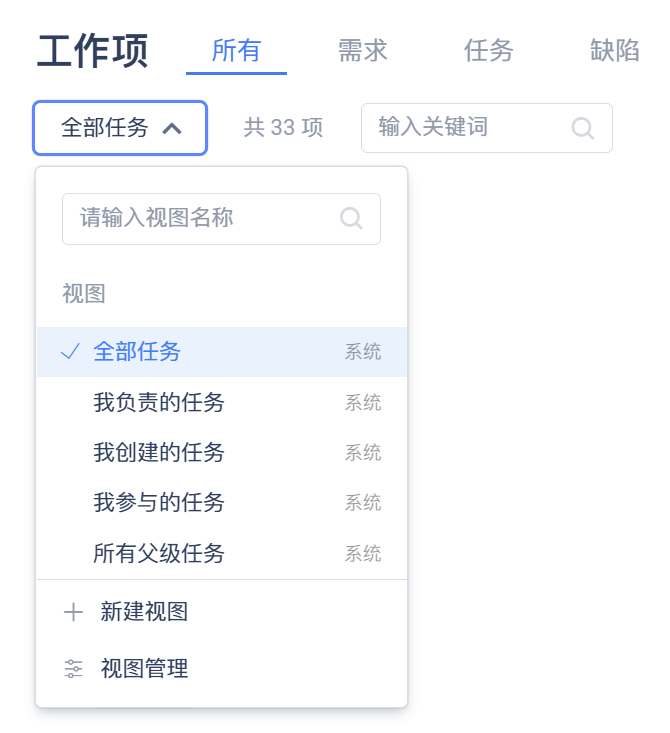Click the sliders icon beside 视图管理
The width and height of the screenshot is (670, 733).
pyautogui.click(x=73, y=669)
